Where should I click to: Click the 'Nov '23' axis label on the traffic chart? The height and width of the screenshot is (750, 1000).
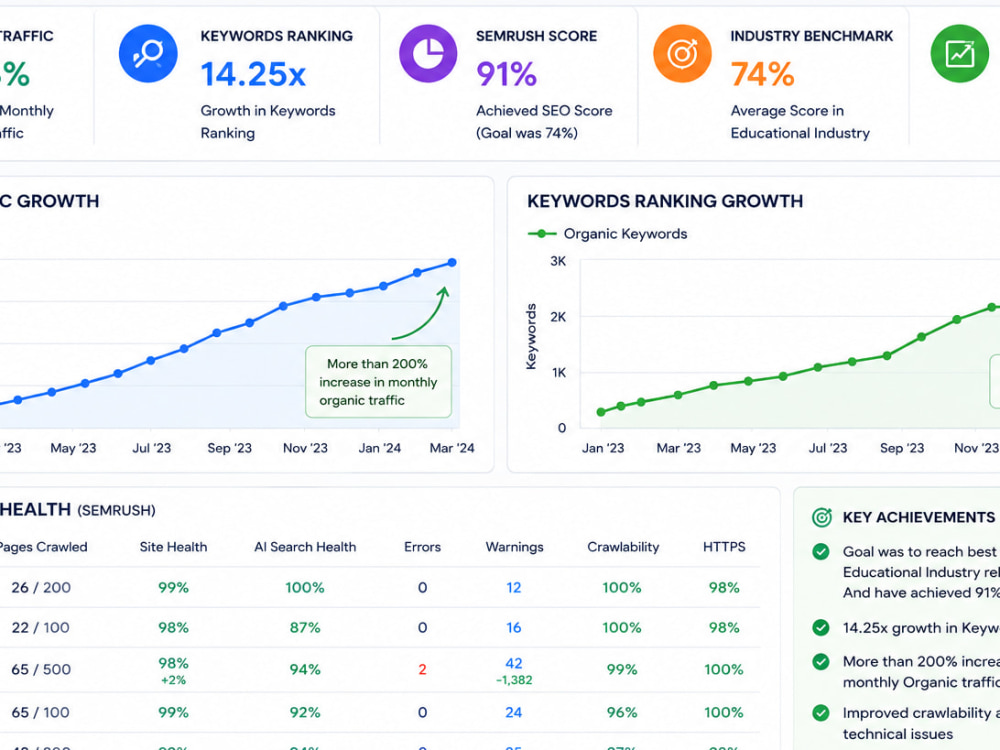305,448
